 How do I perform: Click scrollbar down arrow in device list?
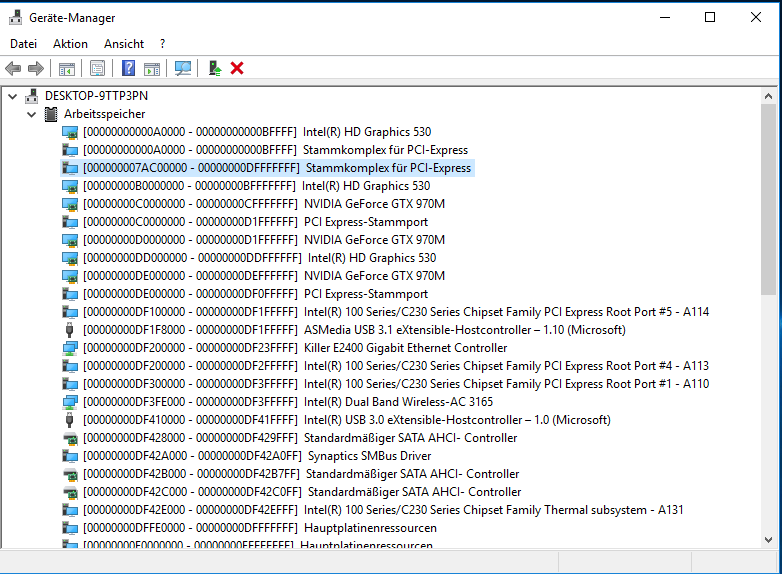(768, 540)
